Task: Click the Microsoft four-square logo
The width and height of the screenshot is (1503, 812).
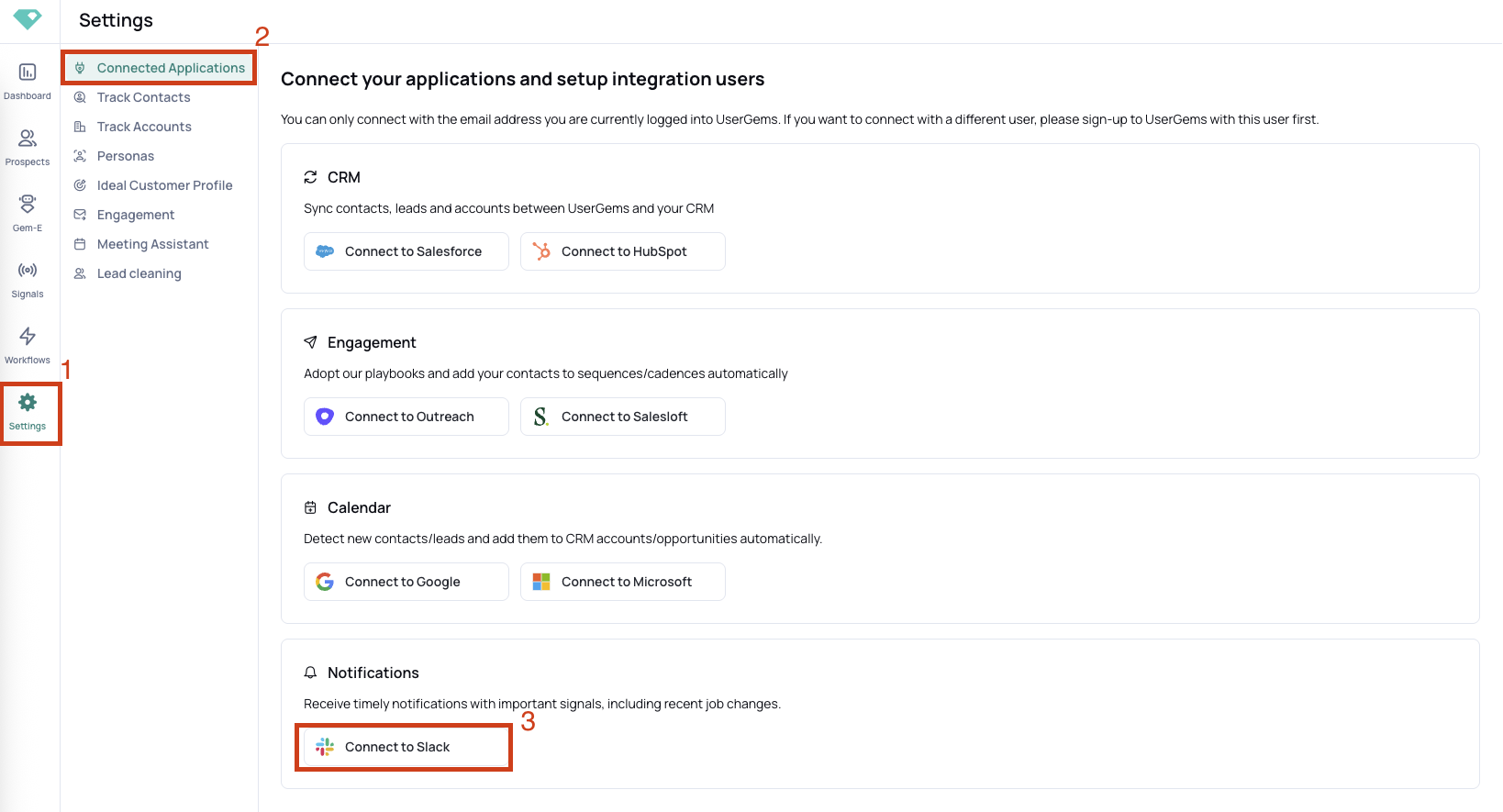Action: coord(541,582)
